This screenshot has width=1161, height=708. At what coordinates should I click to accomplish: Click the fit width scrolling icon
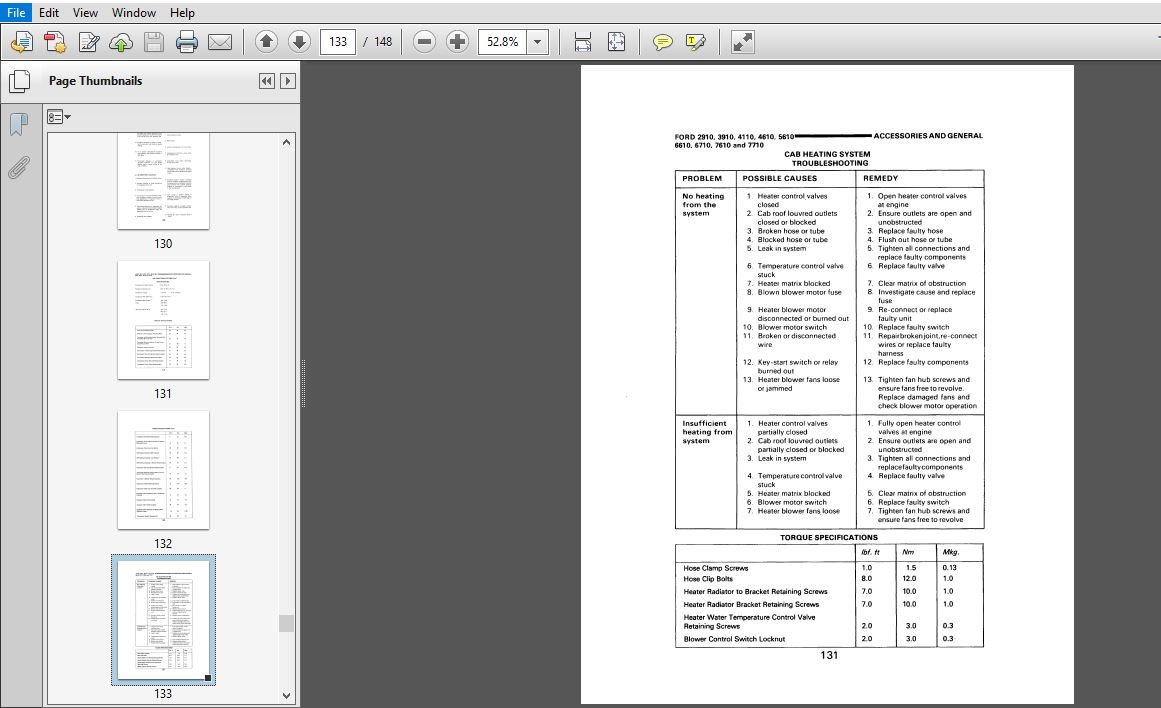(583, 42)
